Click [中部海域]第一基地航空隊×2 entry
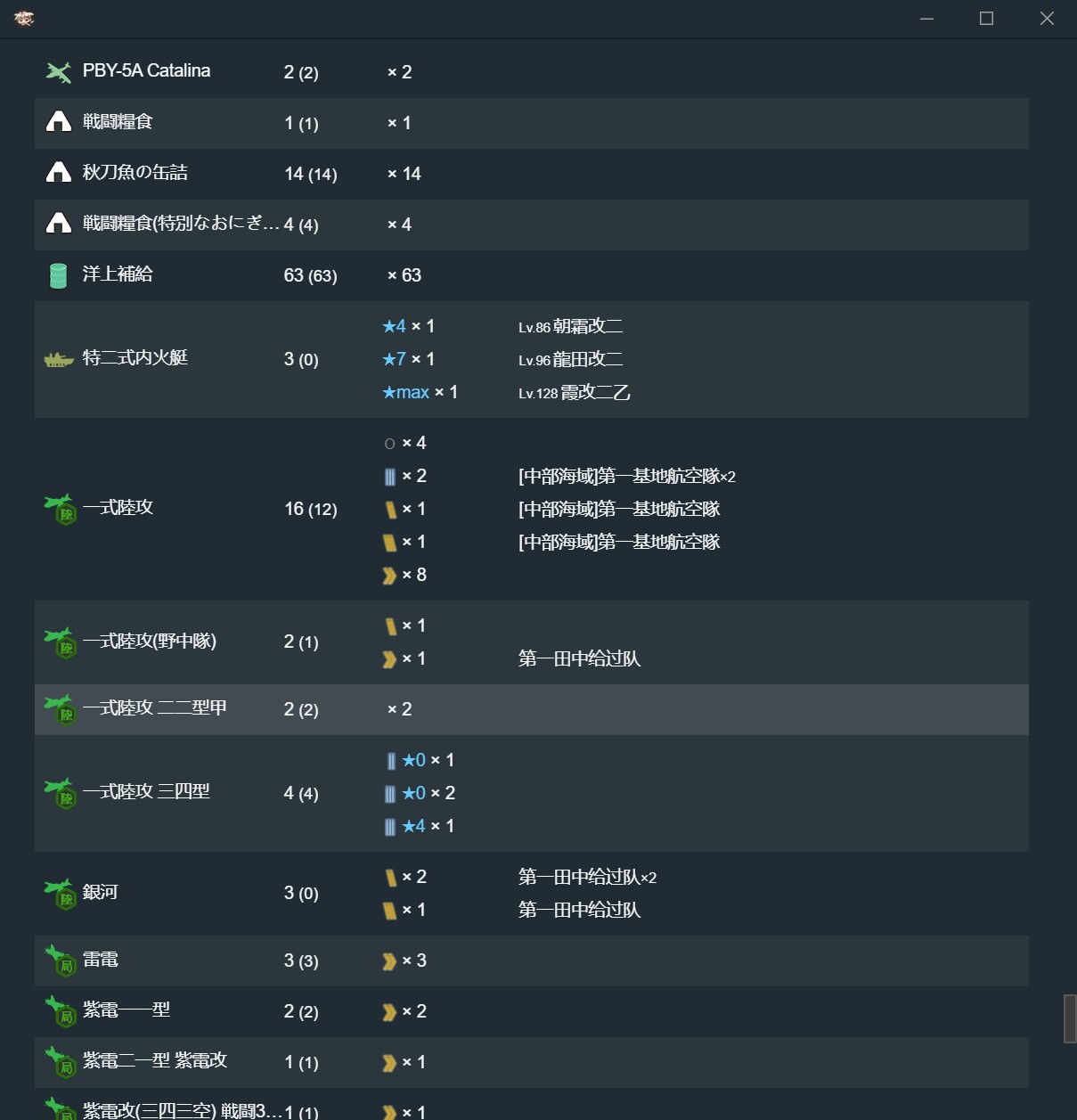Viewport: 1077px width, 1120px height. [627, 477]
